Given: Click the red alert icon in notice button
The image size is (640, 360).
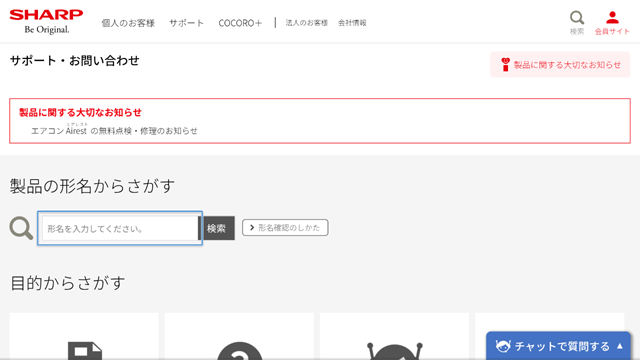Looking at the screenshot, I should click(505, 64).
